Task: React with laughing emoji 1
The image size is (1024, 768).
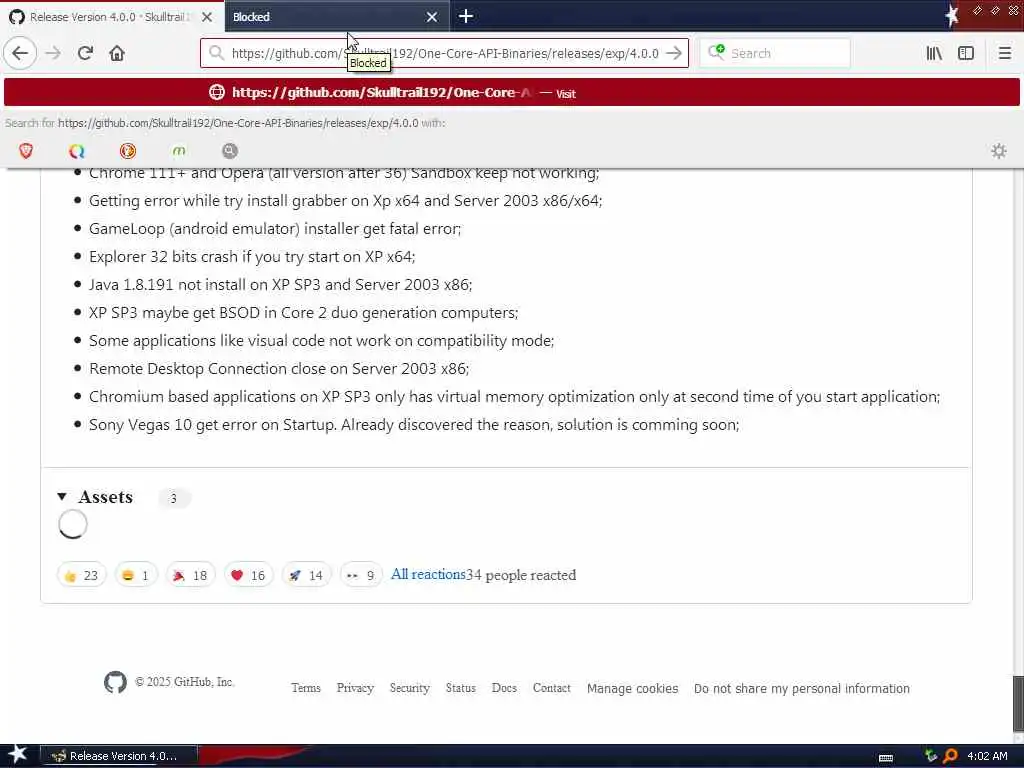Action: click(136, 575)
